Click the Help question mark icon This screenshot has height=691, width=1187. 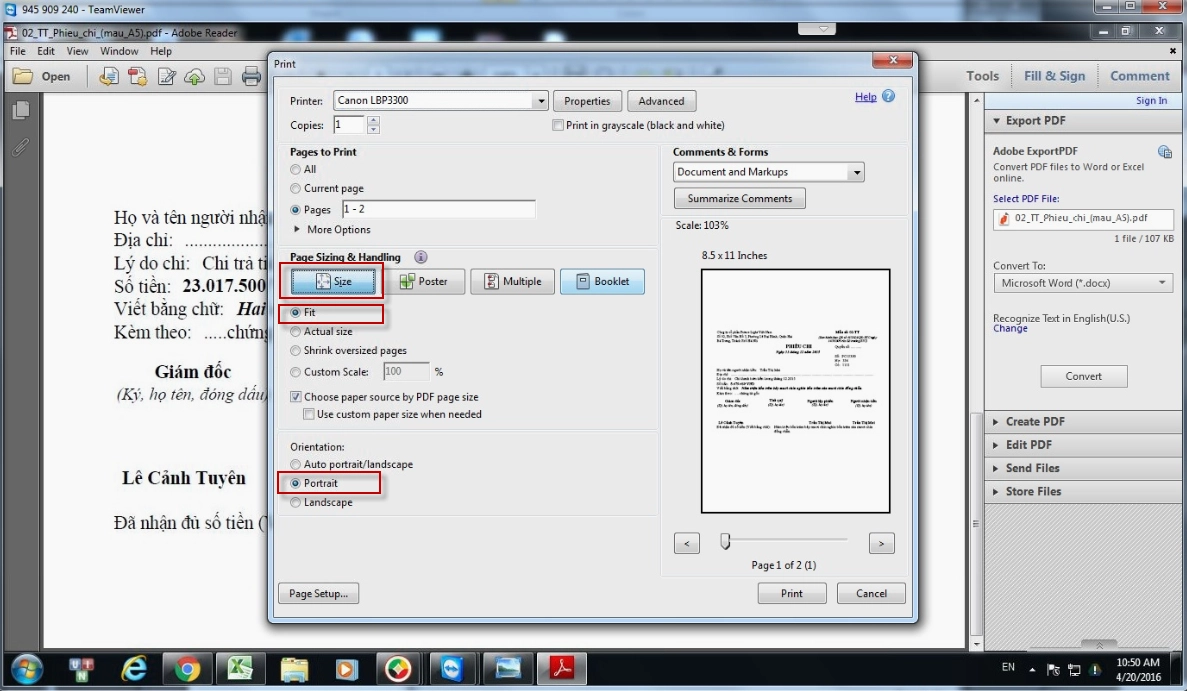pyautogui.click(x=888, y=97)
